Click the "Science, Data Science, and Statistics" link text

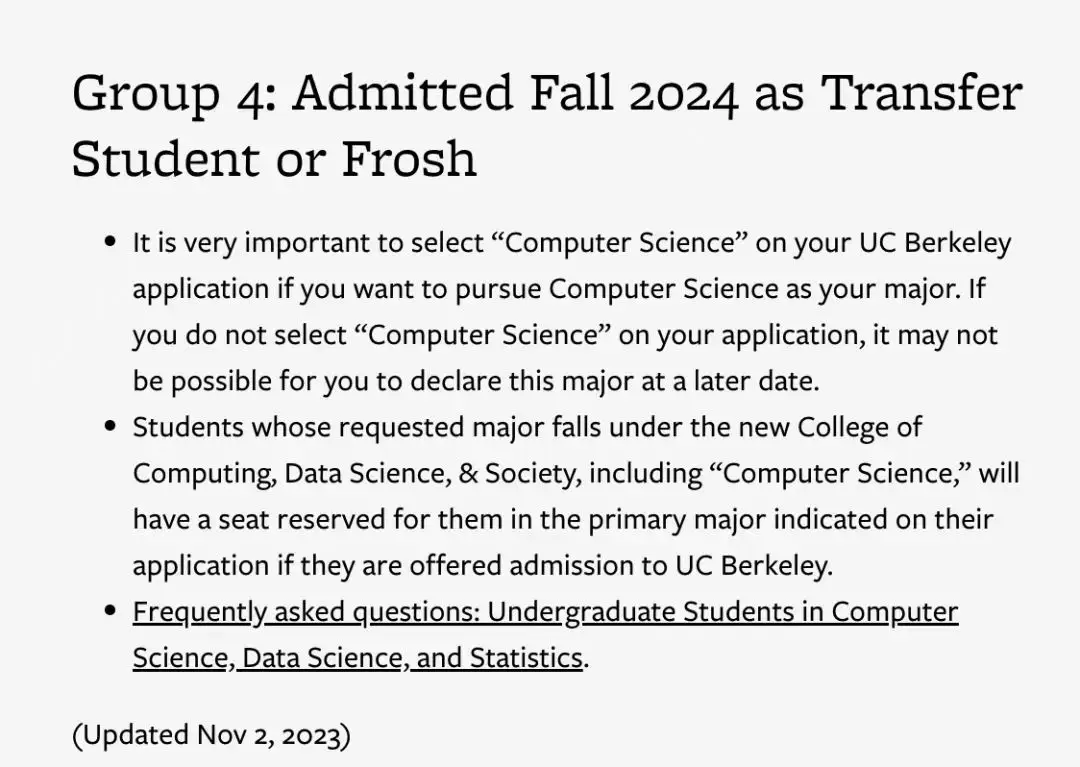click(357, 657)
